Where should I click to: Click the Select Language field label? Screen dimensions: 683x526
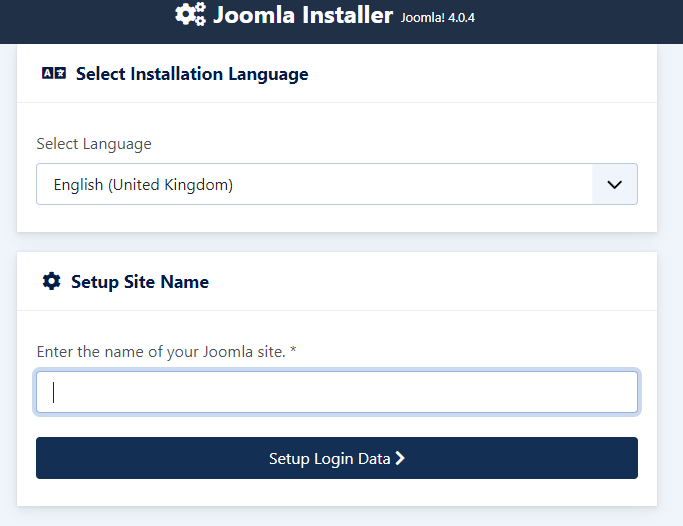pos(94,144)
